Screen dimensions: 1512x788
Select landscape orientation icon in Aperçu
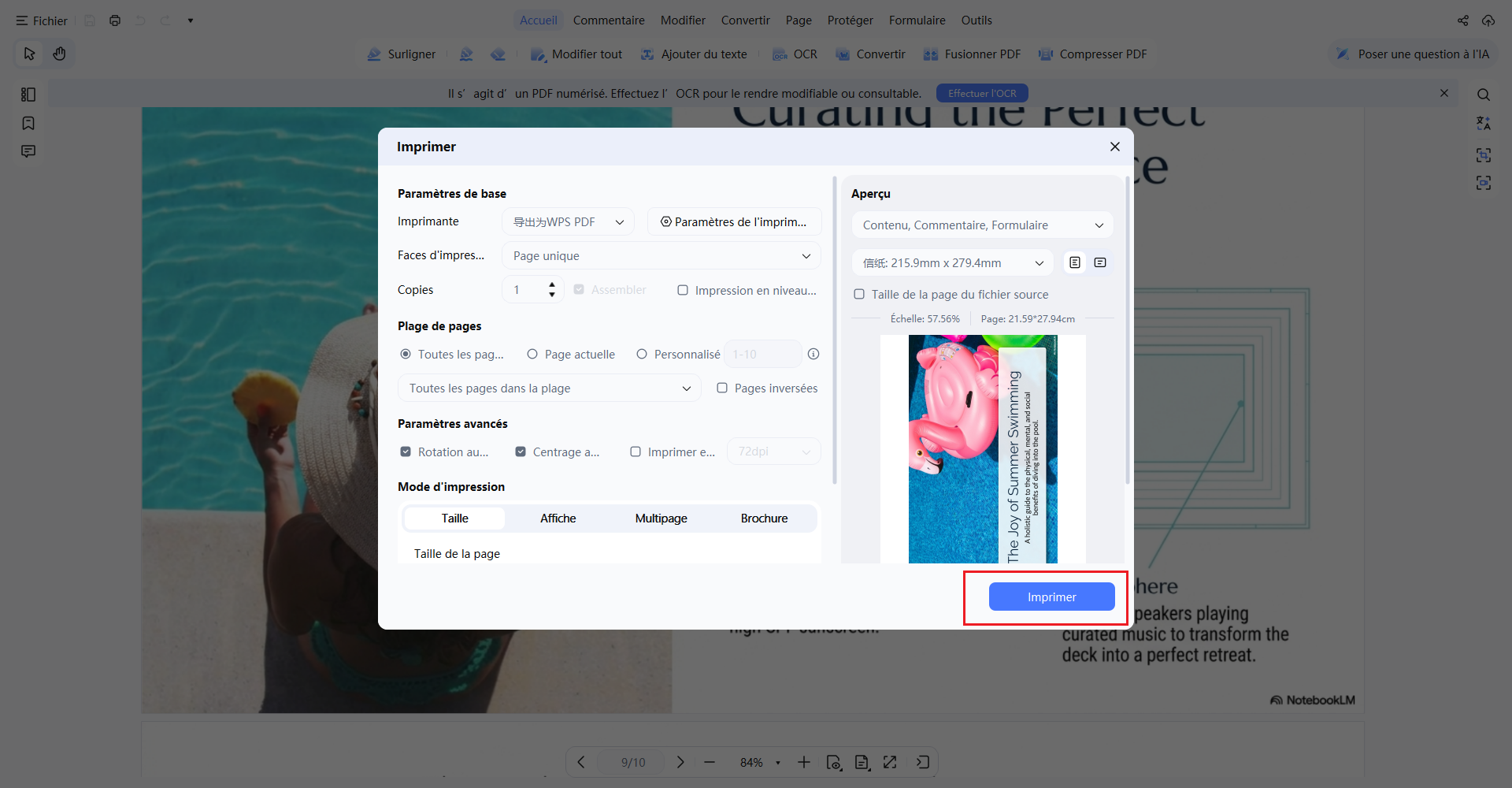click(x=1100, y=262)
